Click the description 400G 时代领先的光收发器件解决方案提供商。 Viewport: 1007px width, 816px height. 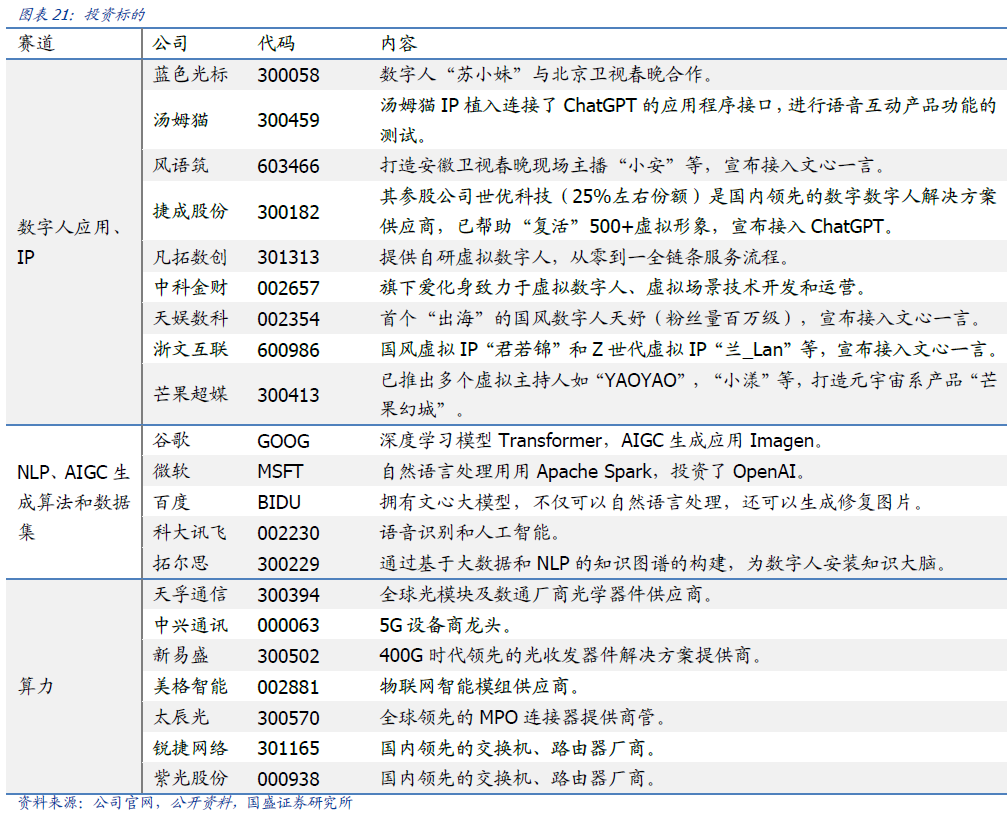pyautogui.click(x=571, y=655)
